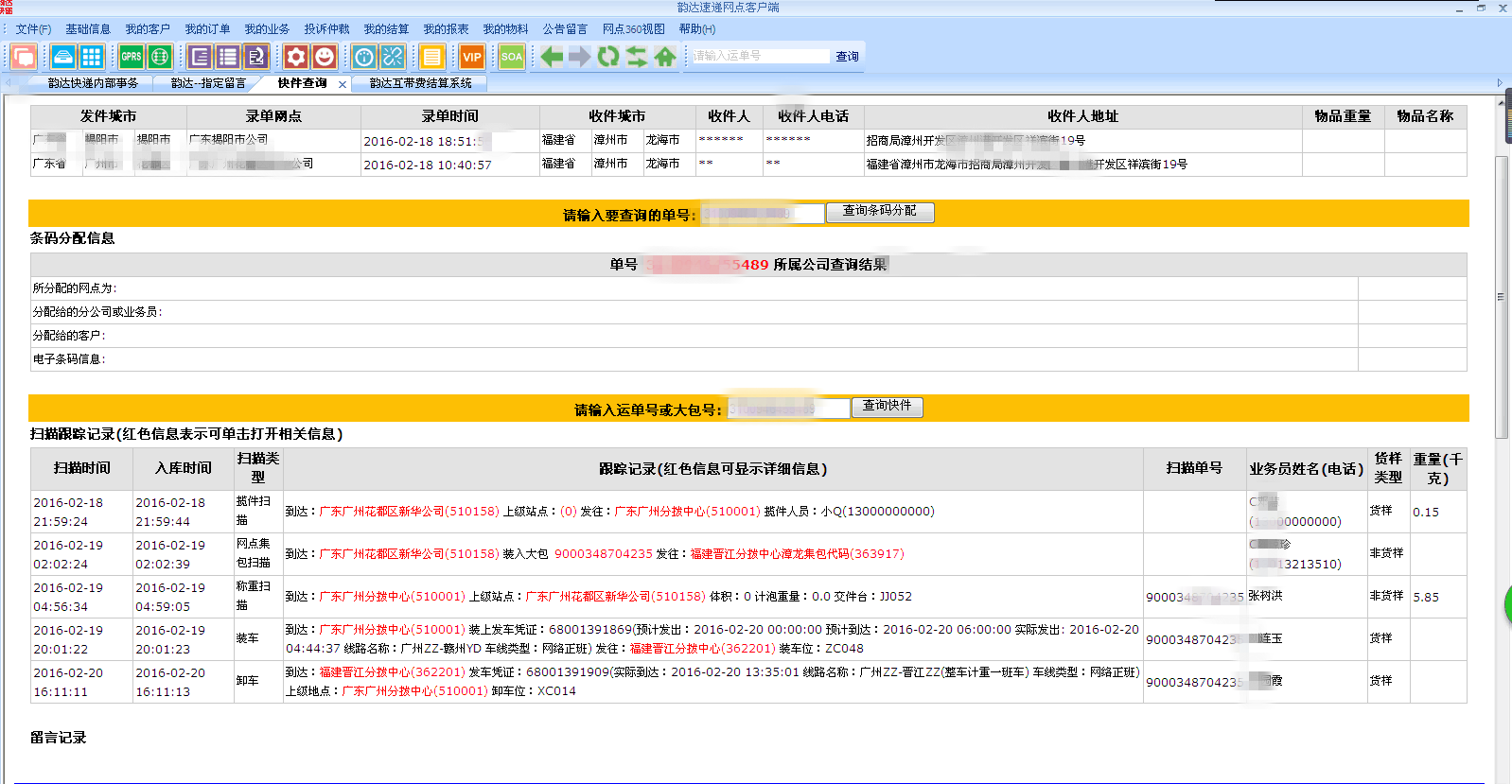The height and width of the screenshot is (784, 1512).
Task: Open the 我的物料 menu
Action: (x=505, y=29)
